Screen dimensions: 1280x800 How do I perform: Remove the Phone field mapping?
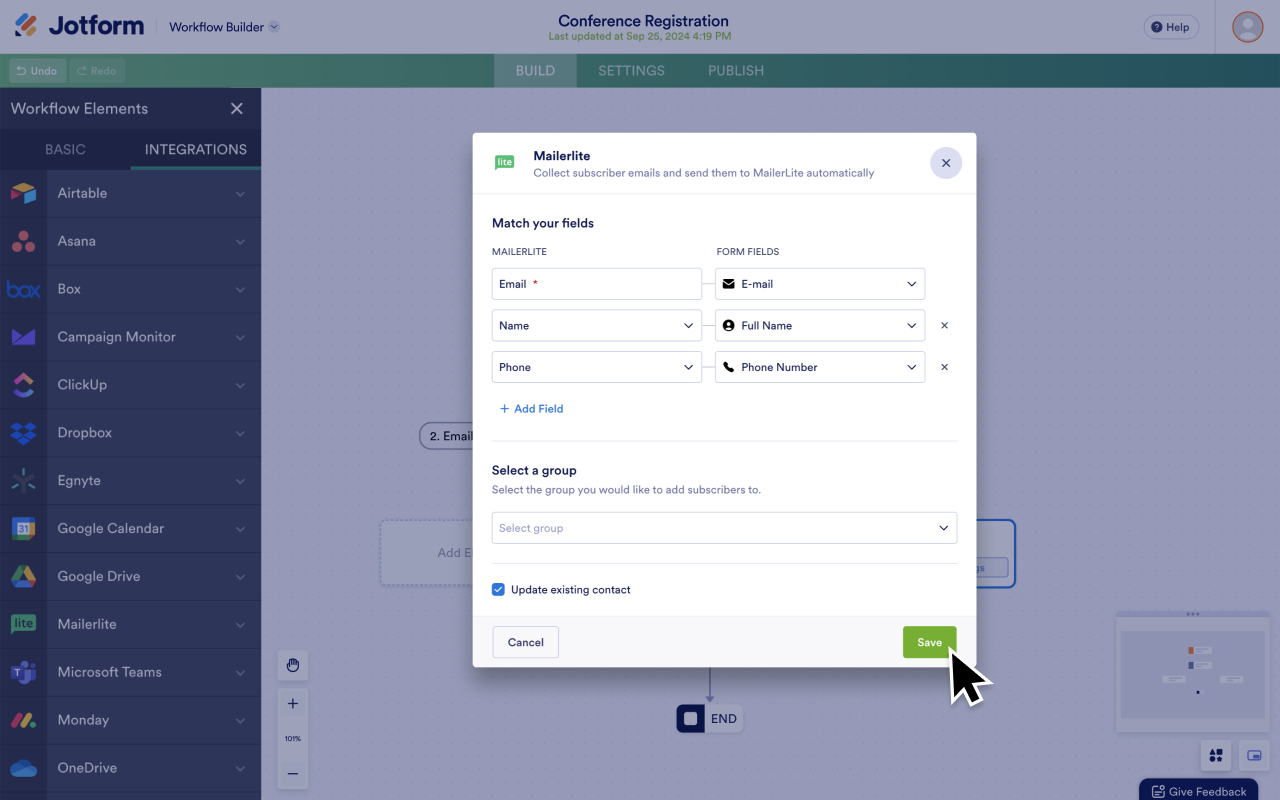(944, 367)
